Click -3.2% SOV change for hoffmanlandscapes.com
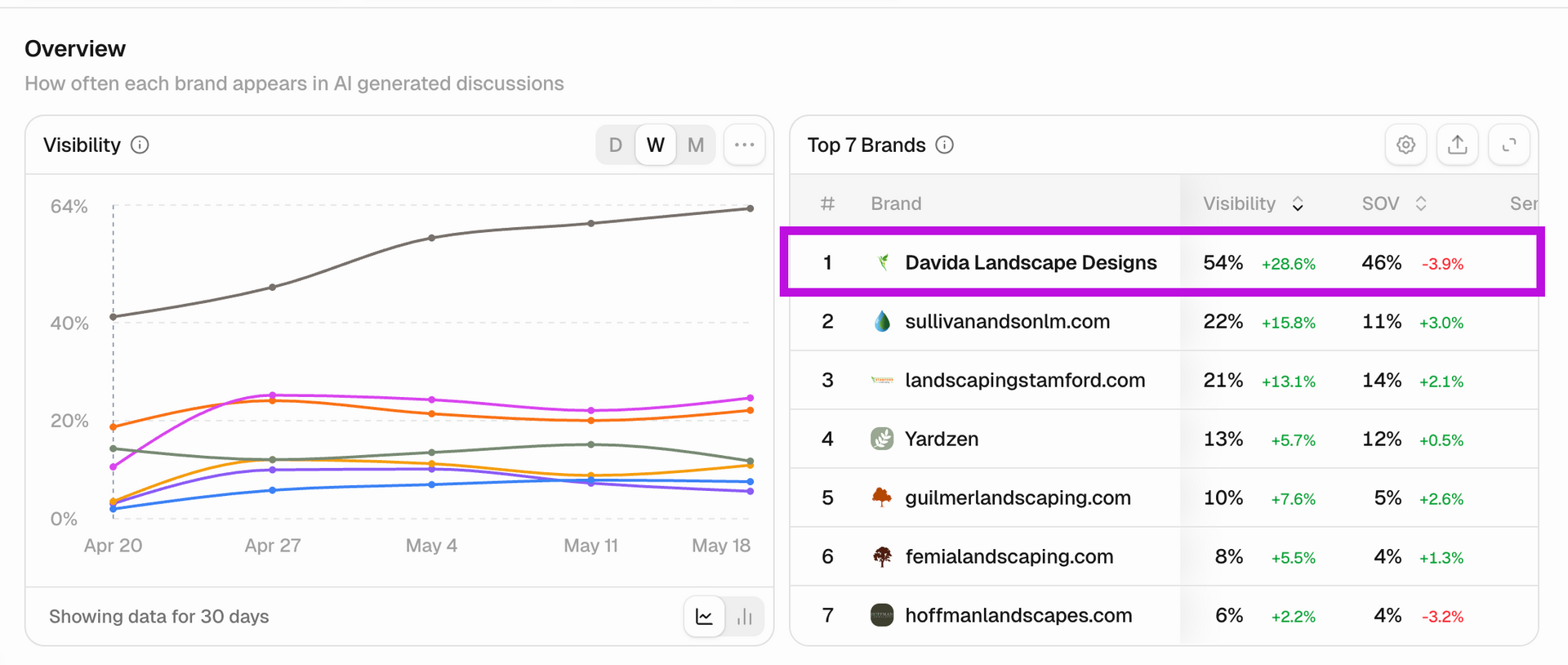Viewport: 1568px width, 665px height. 1443,617
